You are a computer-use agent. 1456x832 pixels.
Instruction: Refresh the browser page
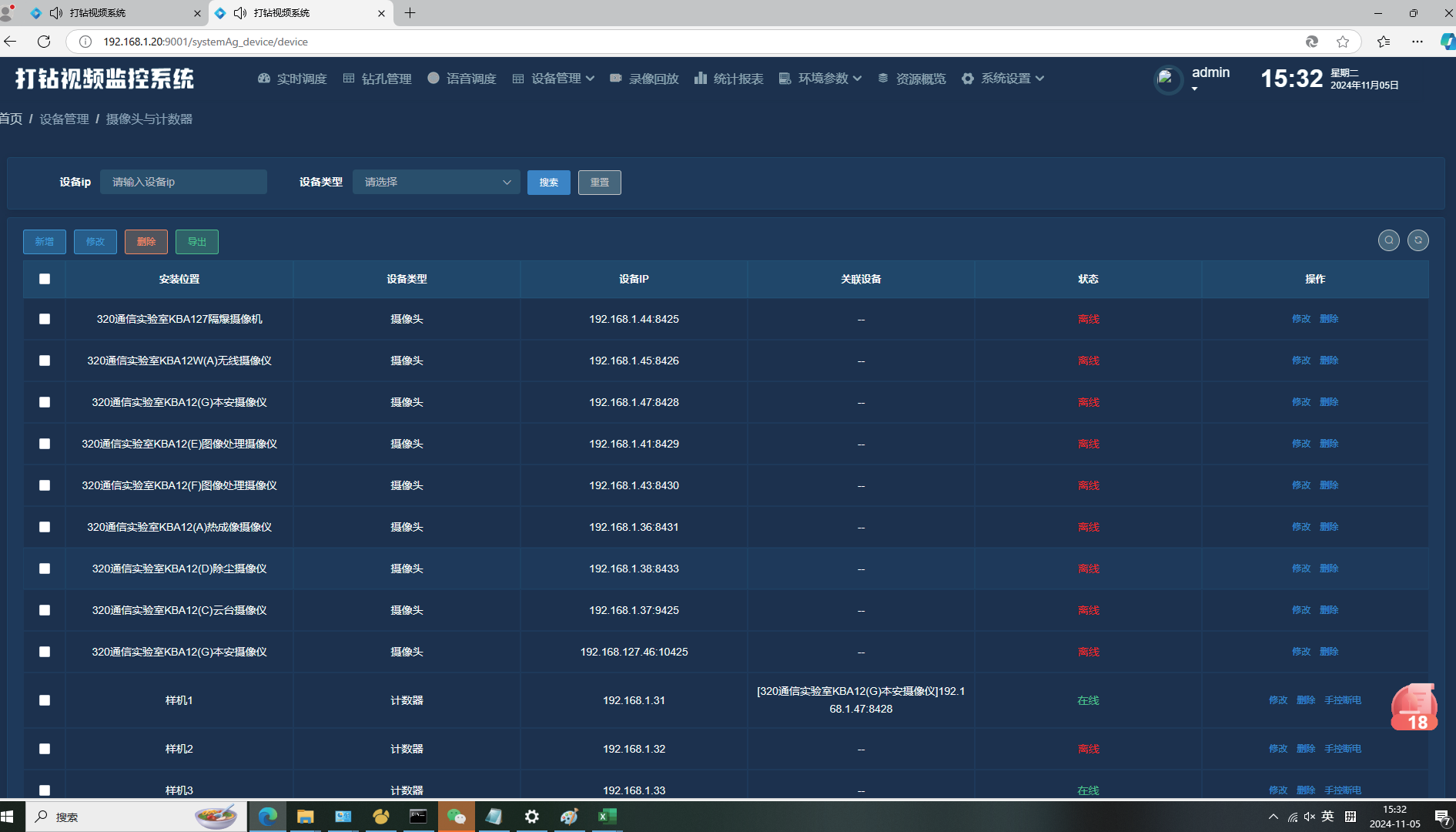[x=44, y=42]
